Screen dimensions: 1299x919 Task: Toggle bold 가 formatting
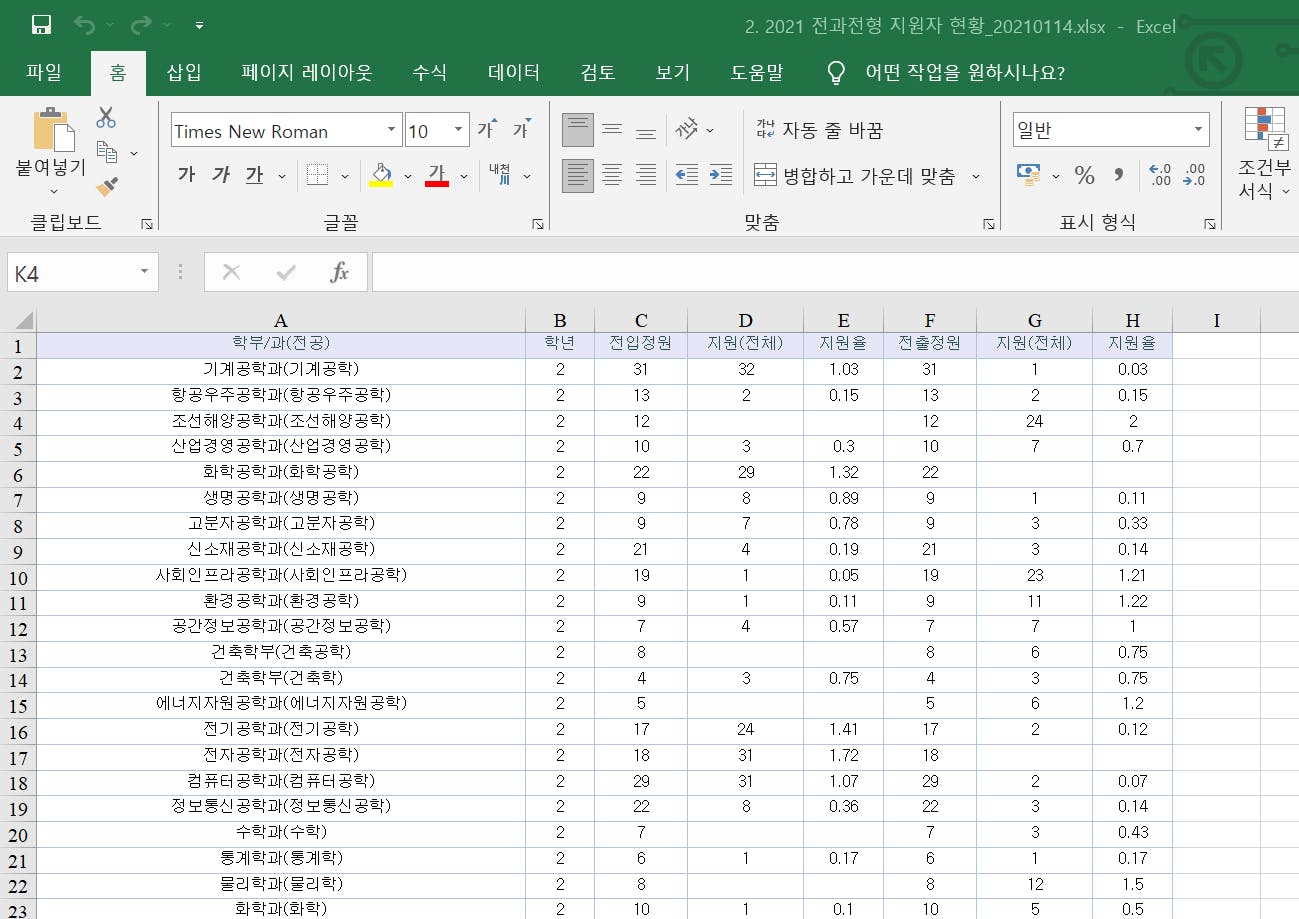click(x=186, y=175)
